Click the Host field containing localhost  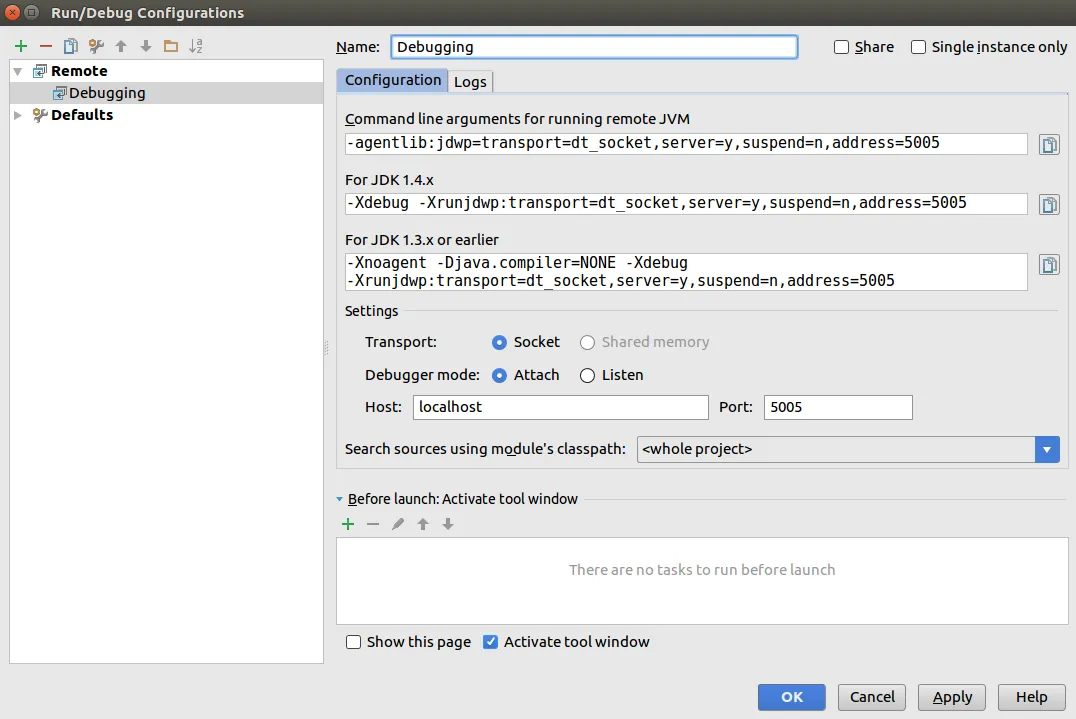coord(561,407)
